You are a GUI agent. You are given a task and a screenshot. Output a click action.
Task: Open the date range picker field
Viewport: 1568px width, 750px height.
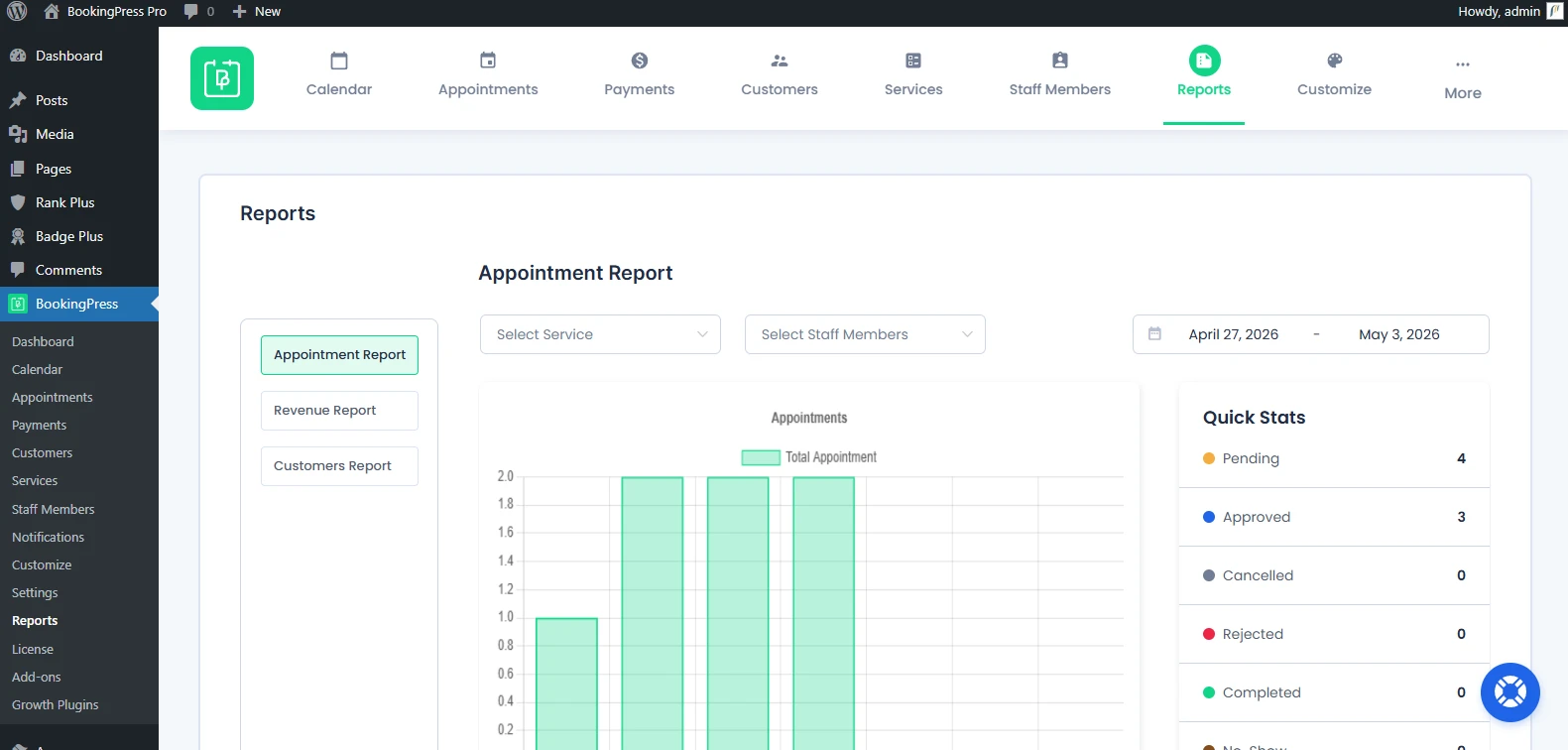[x=1311, y=334]
